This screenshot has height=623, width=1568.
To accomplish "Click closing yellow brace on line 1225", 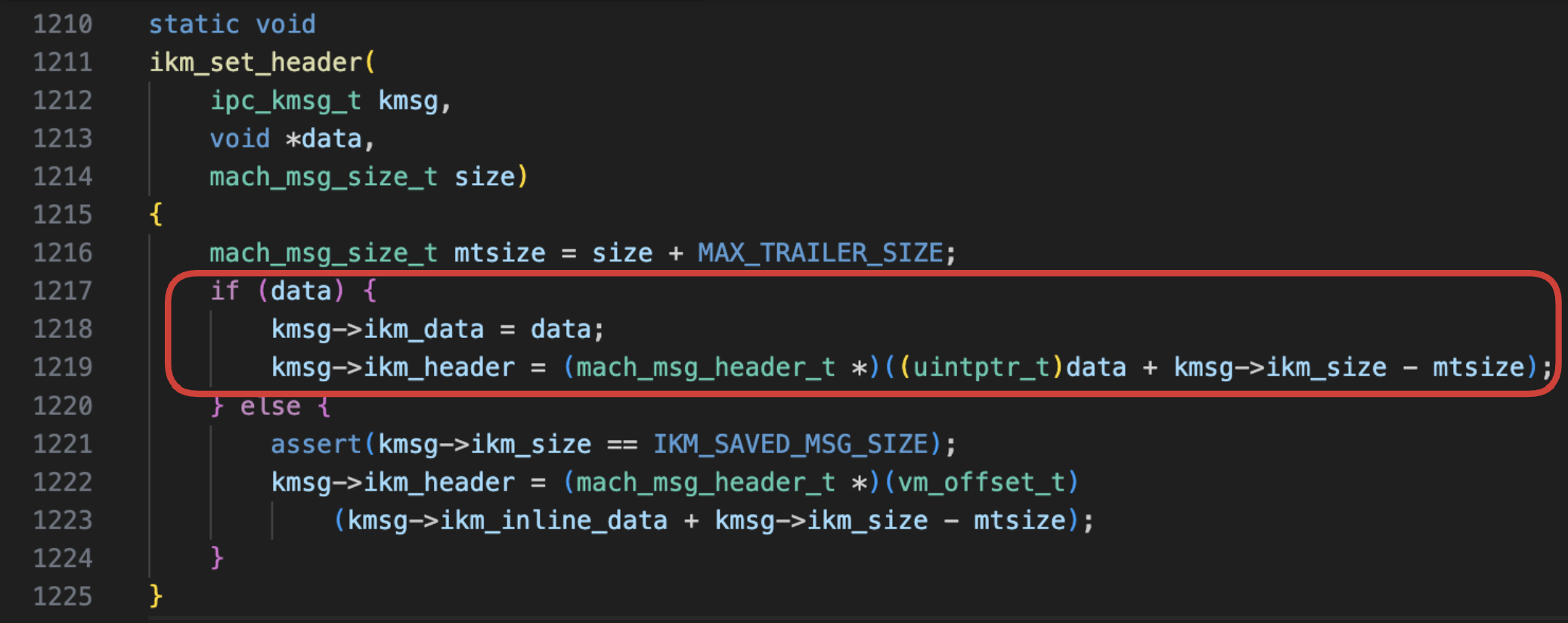I will (156, 597).
